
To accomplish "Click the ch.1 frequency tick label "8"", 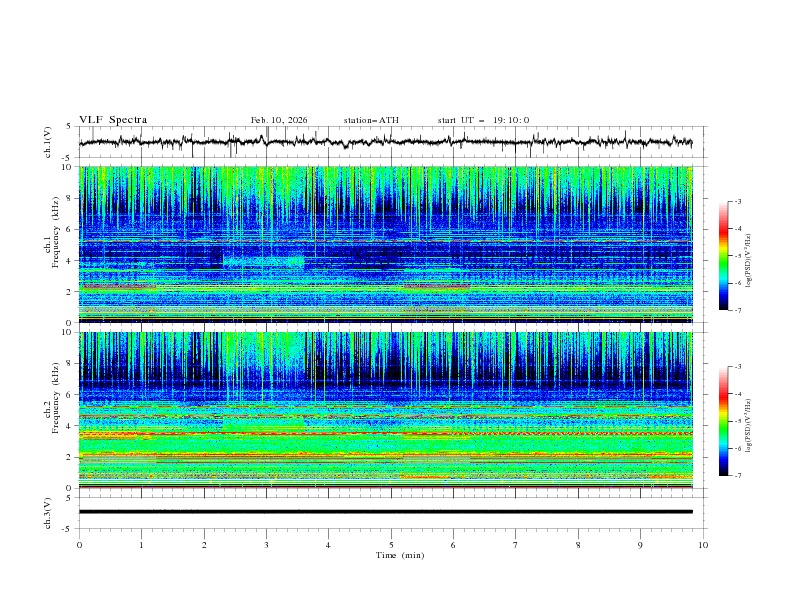I will (71, 198).
